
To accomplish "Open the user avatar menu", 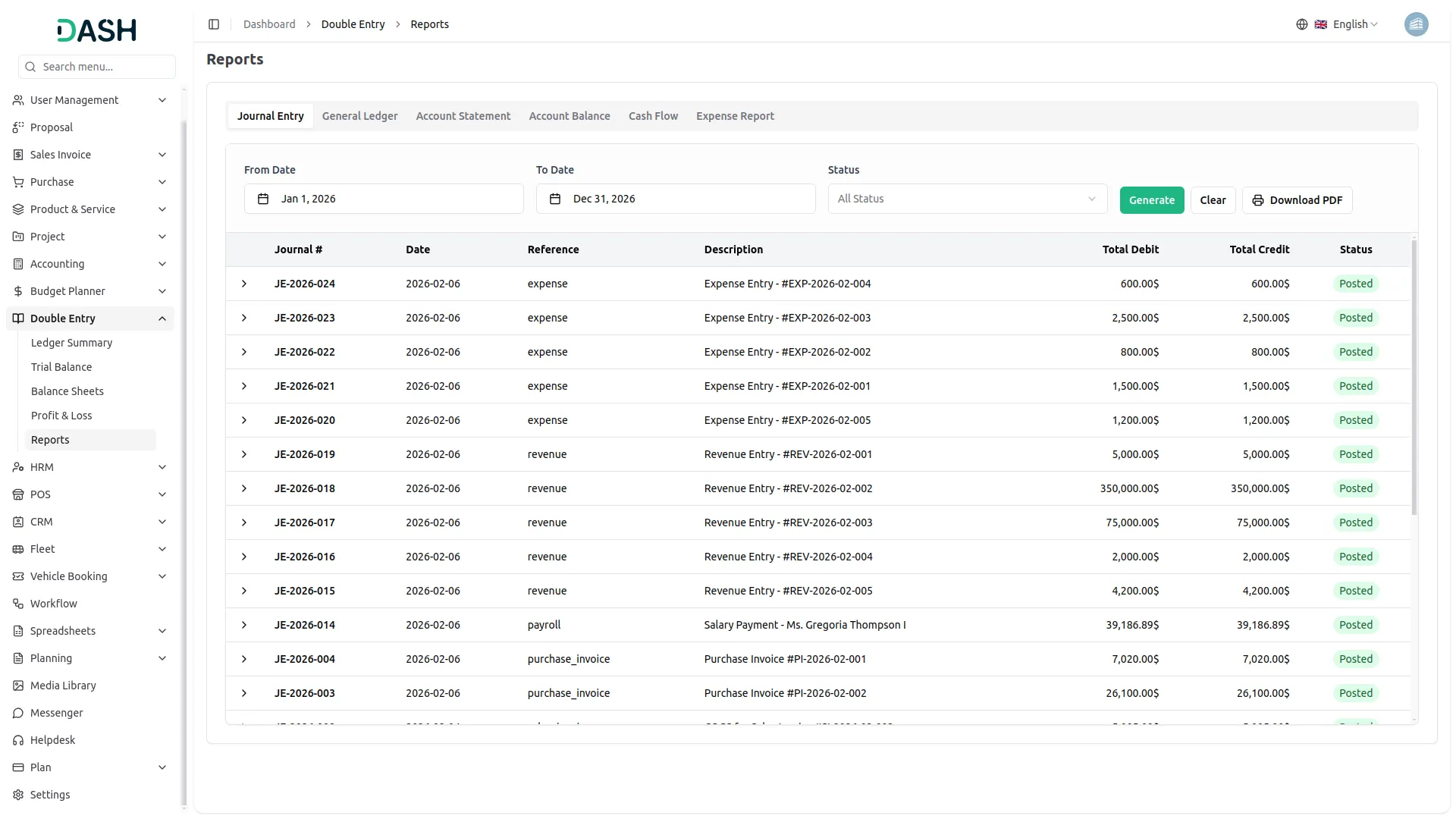I will tap(1416, 24).
